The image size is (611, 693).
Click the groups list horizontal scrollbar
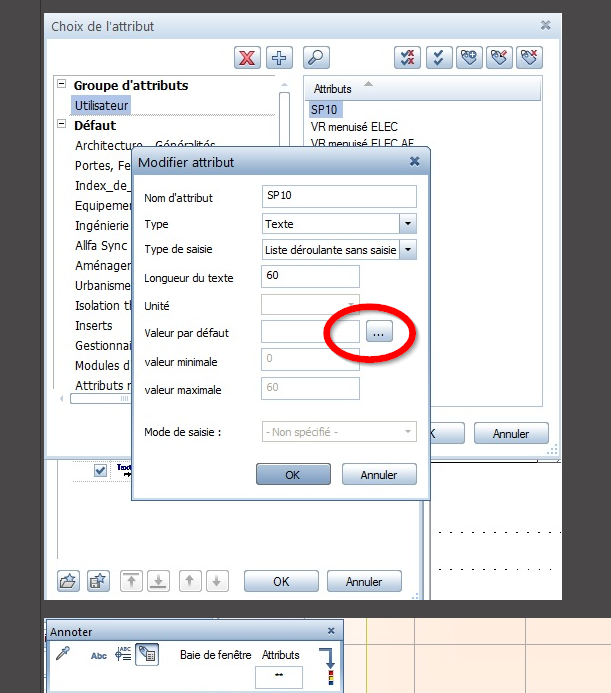(101, 398)
